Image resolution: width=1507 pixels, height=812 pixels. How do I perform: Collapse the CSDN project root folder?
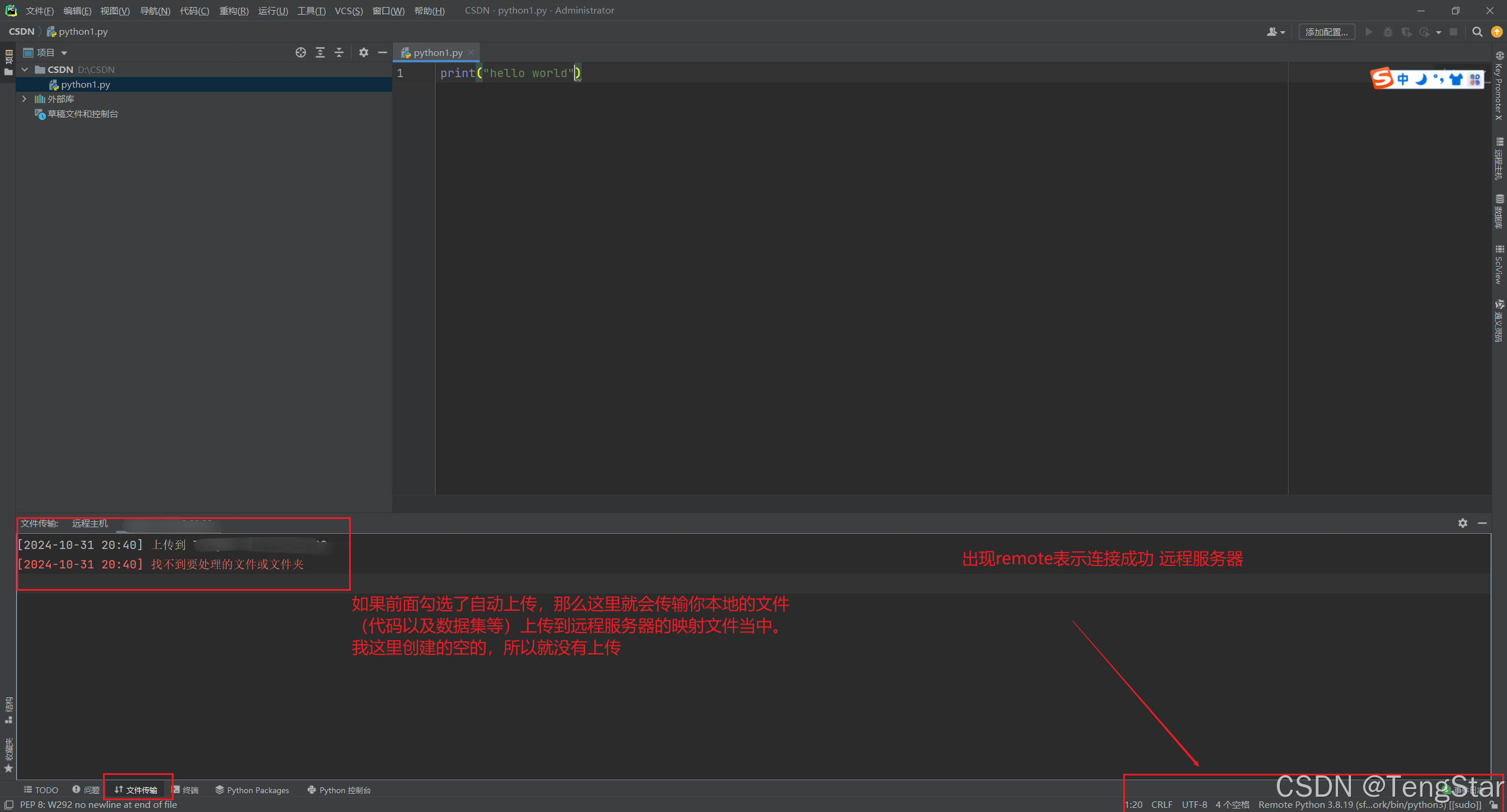click(x=24, y=69)
